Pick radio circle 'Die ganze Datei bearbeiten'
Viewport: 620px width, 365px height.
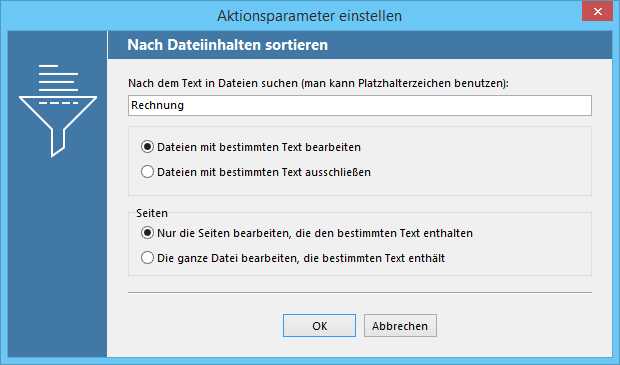coord(147,258)
